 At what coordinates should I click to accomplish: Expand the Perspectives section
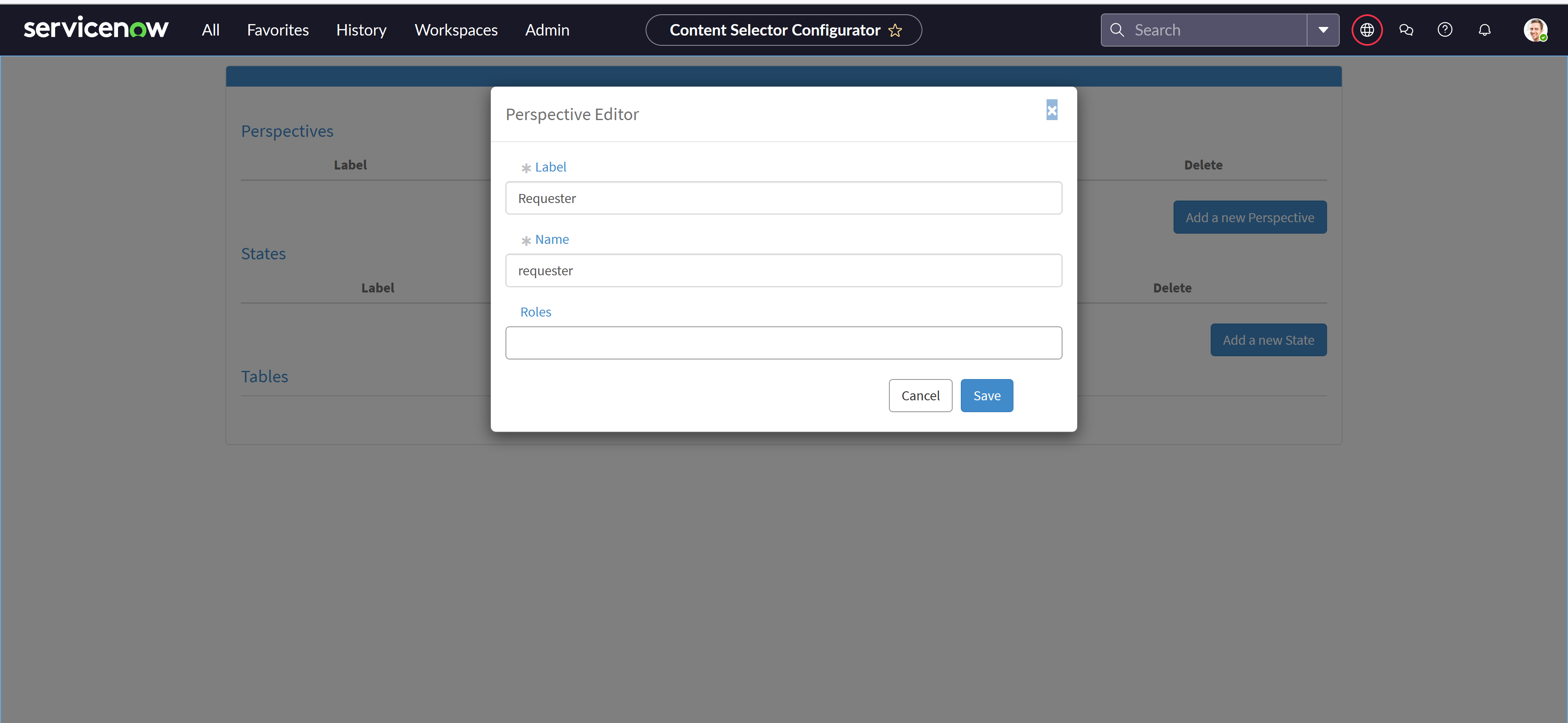pyautogui.click(x=287, y=131)
